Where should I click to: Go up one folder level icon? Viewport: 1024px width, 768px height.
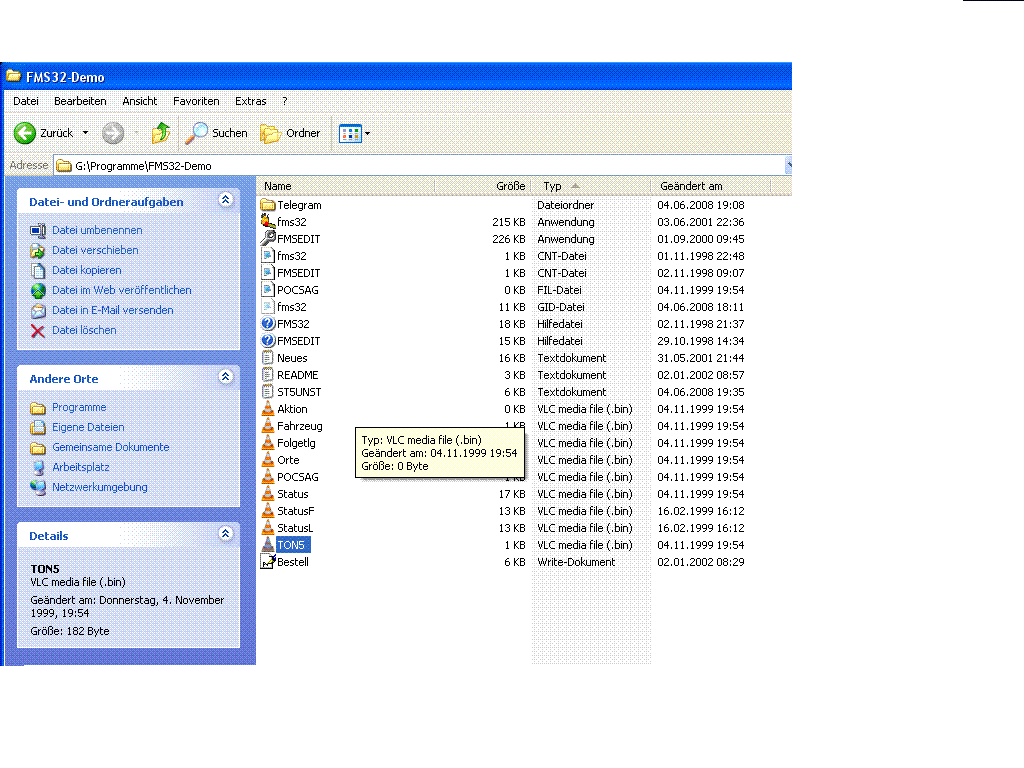[x=161, y=133]
